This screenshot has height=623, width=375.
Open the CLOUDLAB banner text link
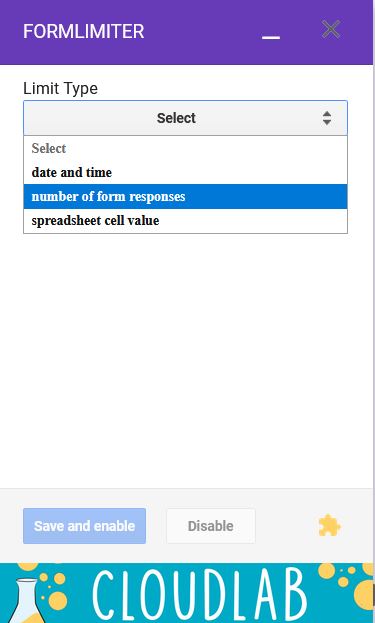coord(200,594)
